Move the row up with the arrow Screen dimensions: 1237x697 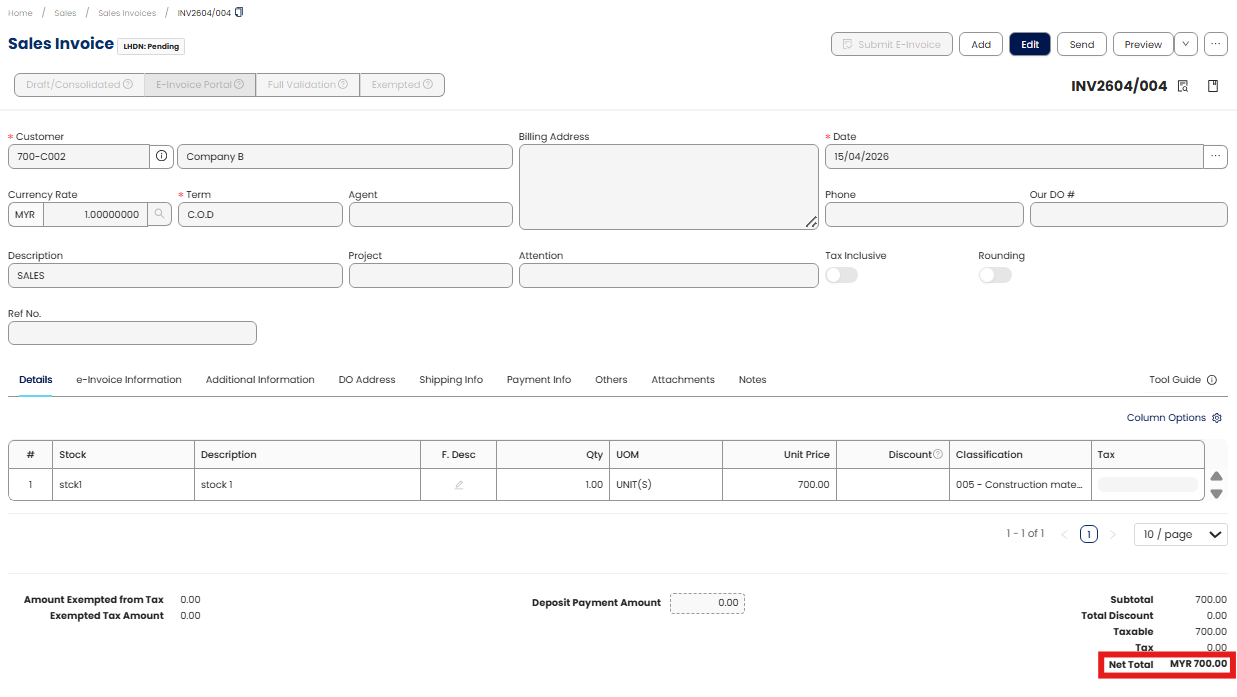point(1217,477)
